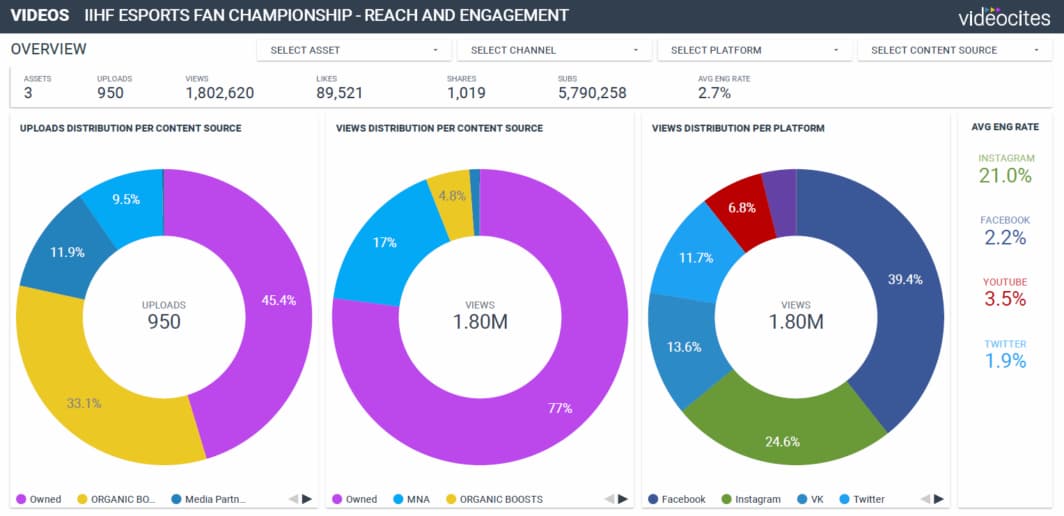
Task: Click the 17% blue views slice
Action: click(x=384, y=242)
